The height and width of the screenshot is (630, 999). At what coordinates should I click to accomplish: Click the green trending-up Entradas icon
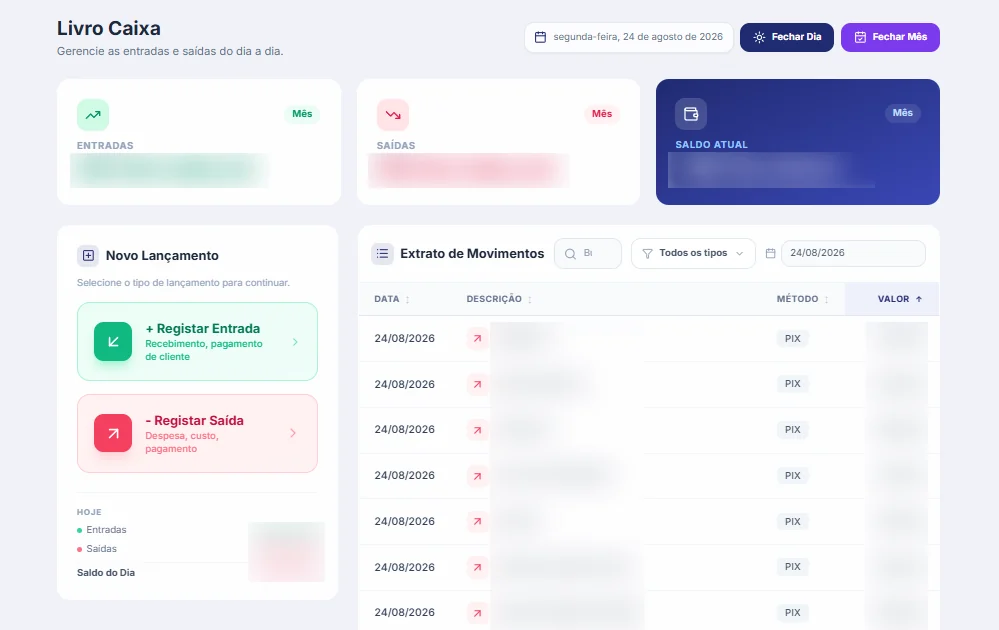pyautogui.click(x=93, y=115)
